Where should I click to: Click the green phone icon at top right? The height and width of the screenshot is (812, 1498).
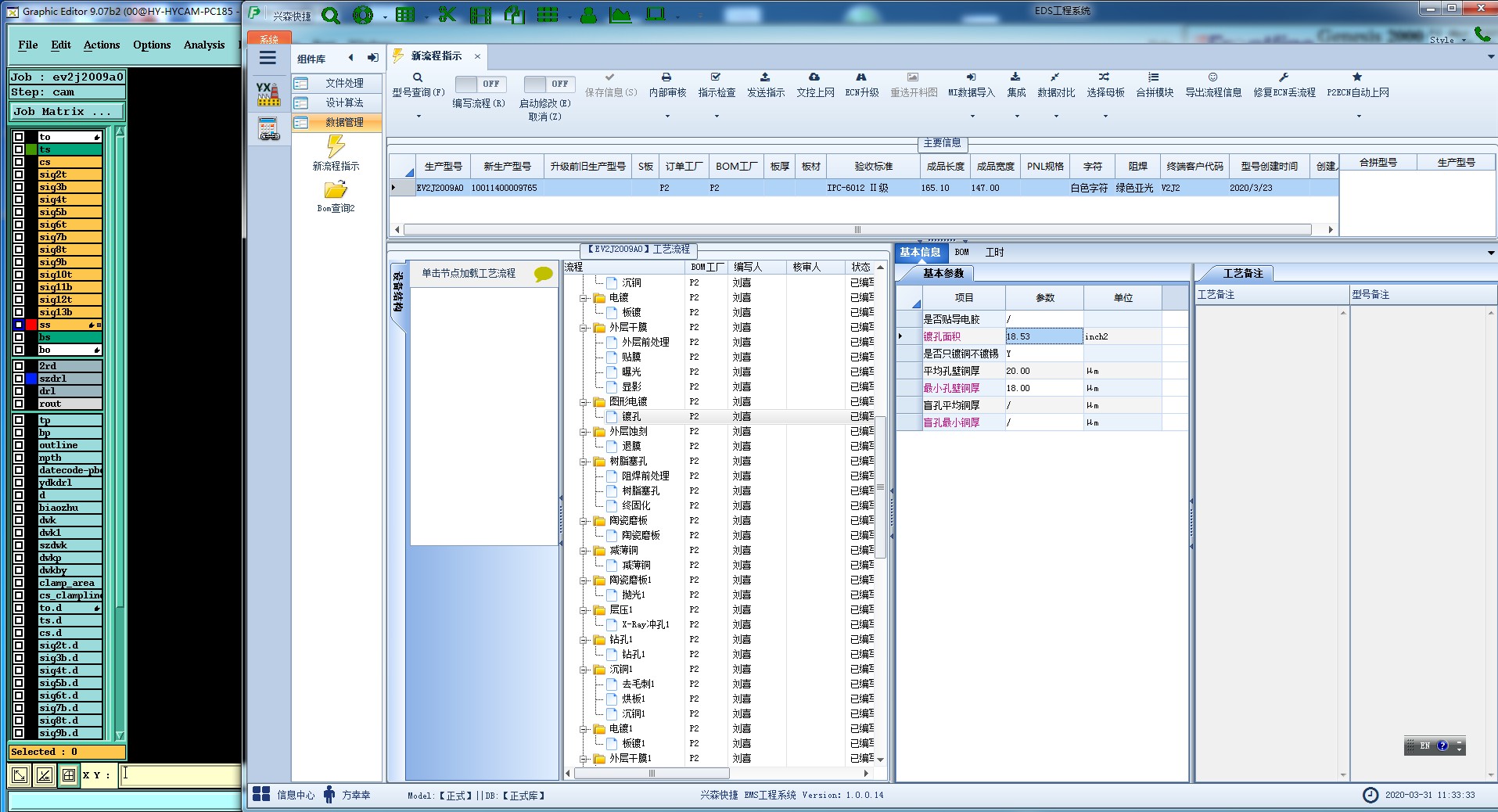click(x=1482, y=34)
